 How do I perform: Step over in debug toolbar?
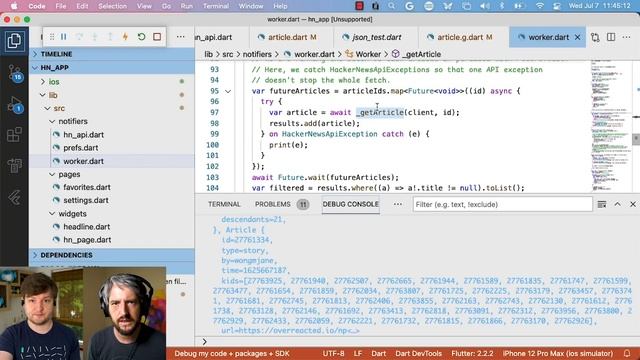79,37
